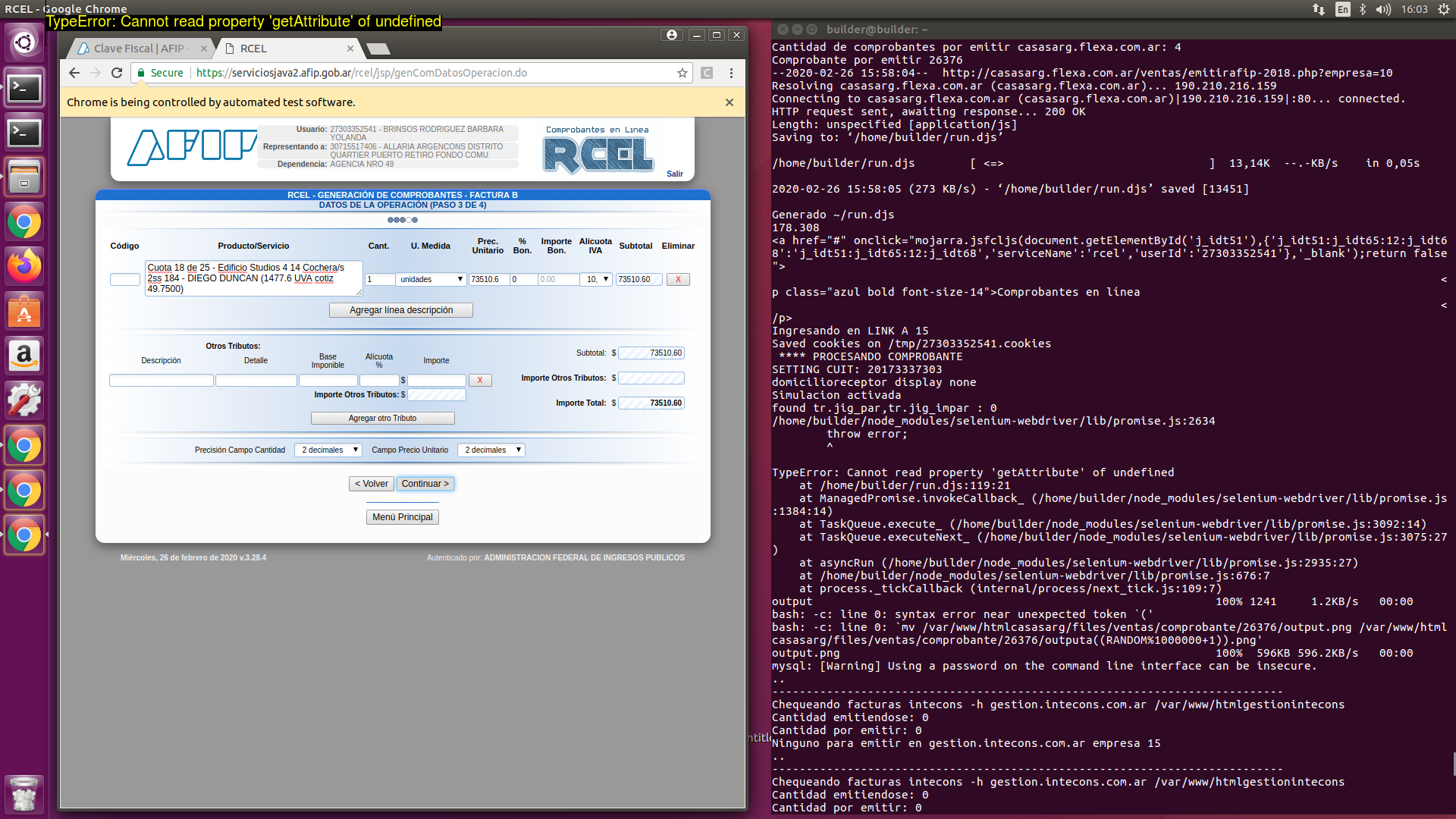
Task: Open Amazon launcher icon
Action: [x=24, y=356]
